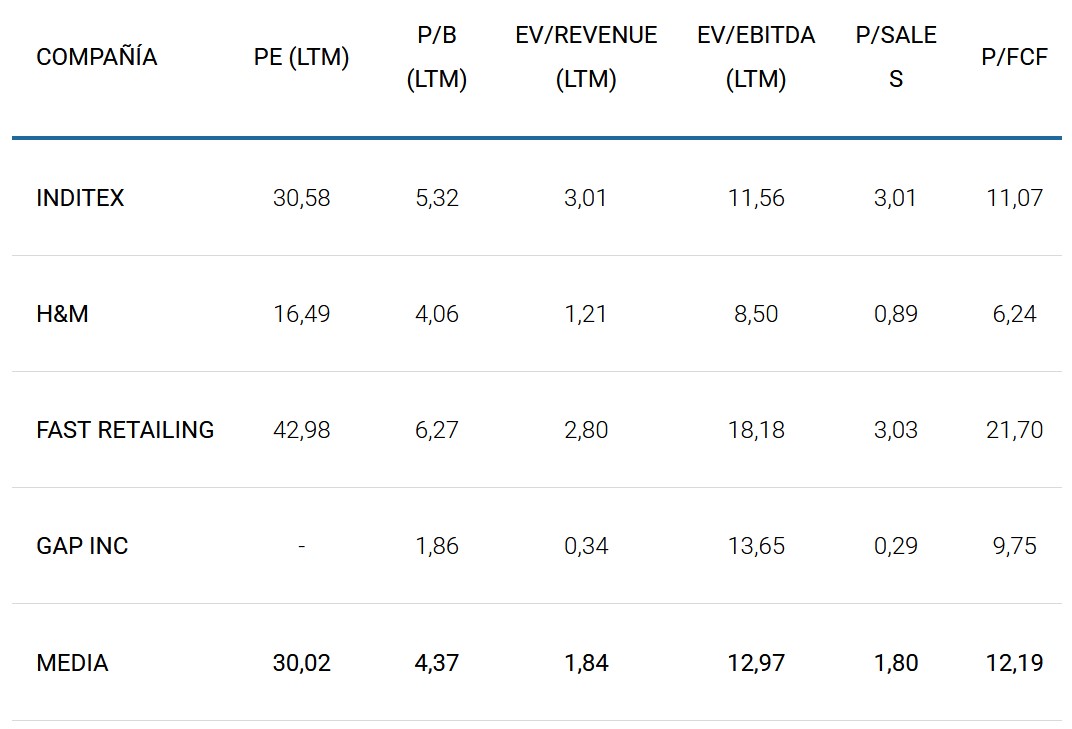This screenshot has height=729, width=1072.
Task: Click the H&M row label
Action: 62,314
